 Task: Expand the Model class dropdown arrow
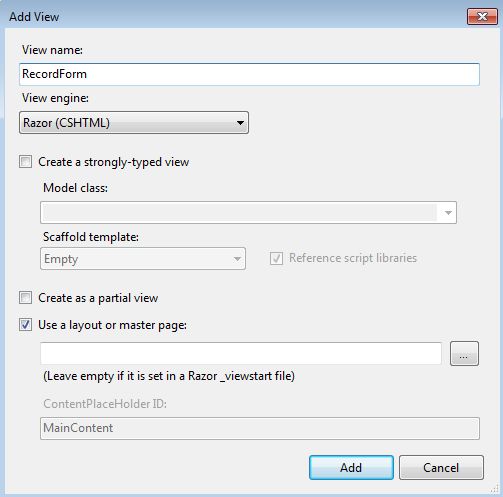coord(448,212)
